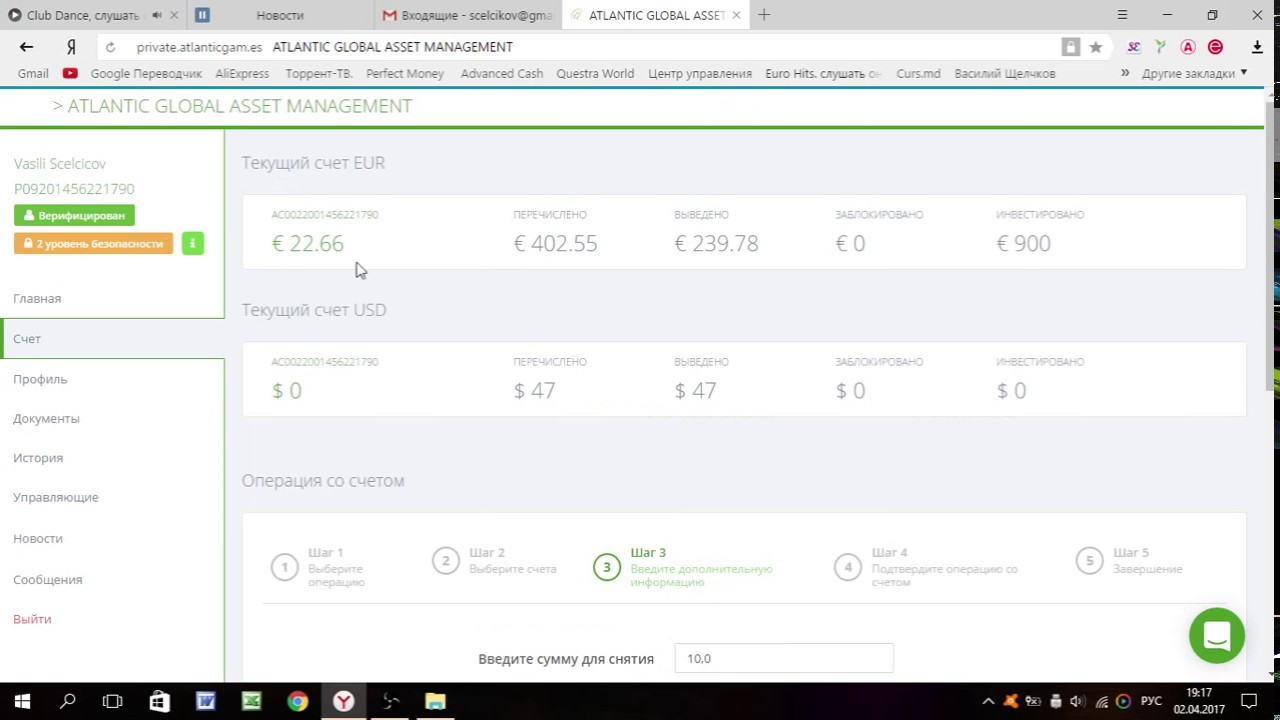The height and width of the screenshot is (720, 1280).
Task: Launch Microsoft Store from taskbar
Action: (x=159, y=701)
